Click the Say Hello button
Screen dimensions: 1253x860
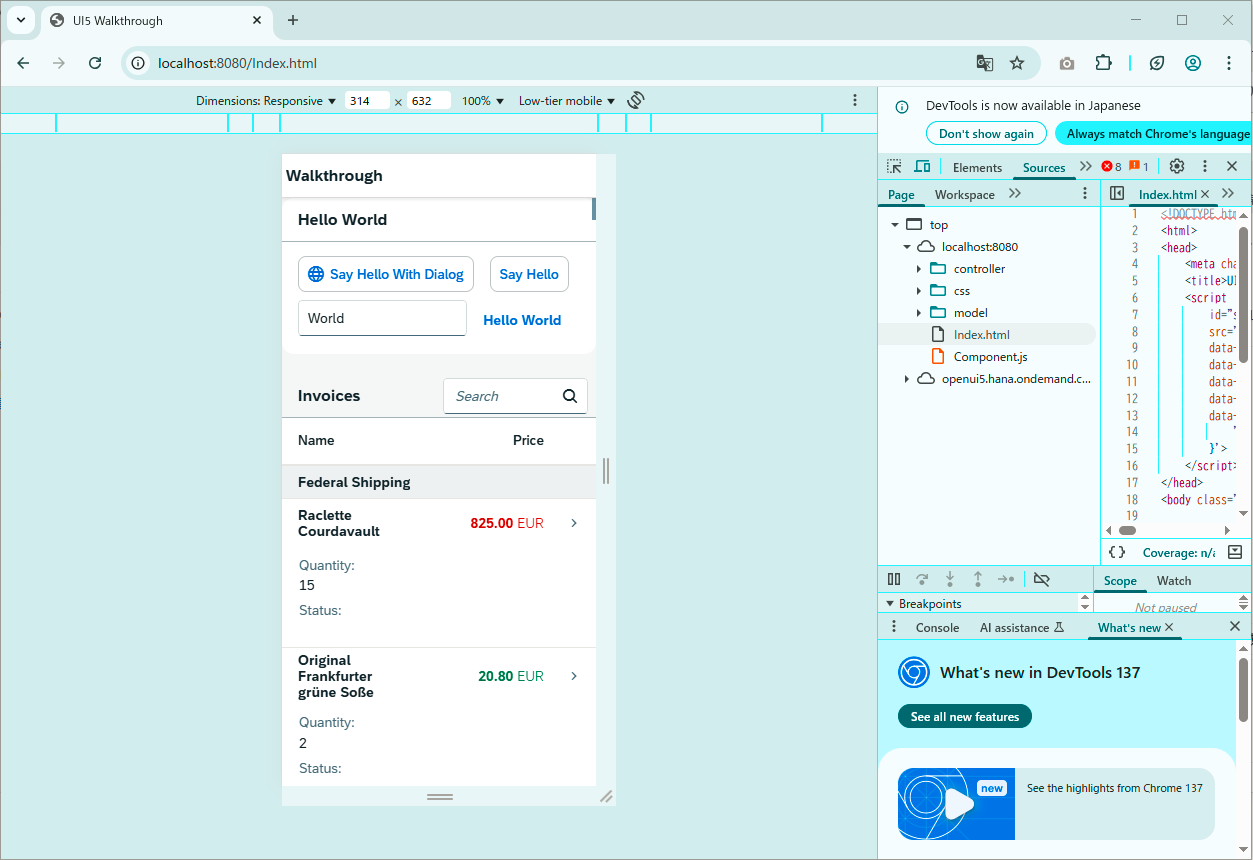click(x=529, y=274)
